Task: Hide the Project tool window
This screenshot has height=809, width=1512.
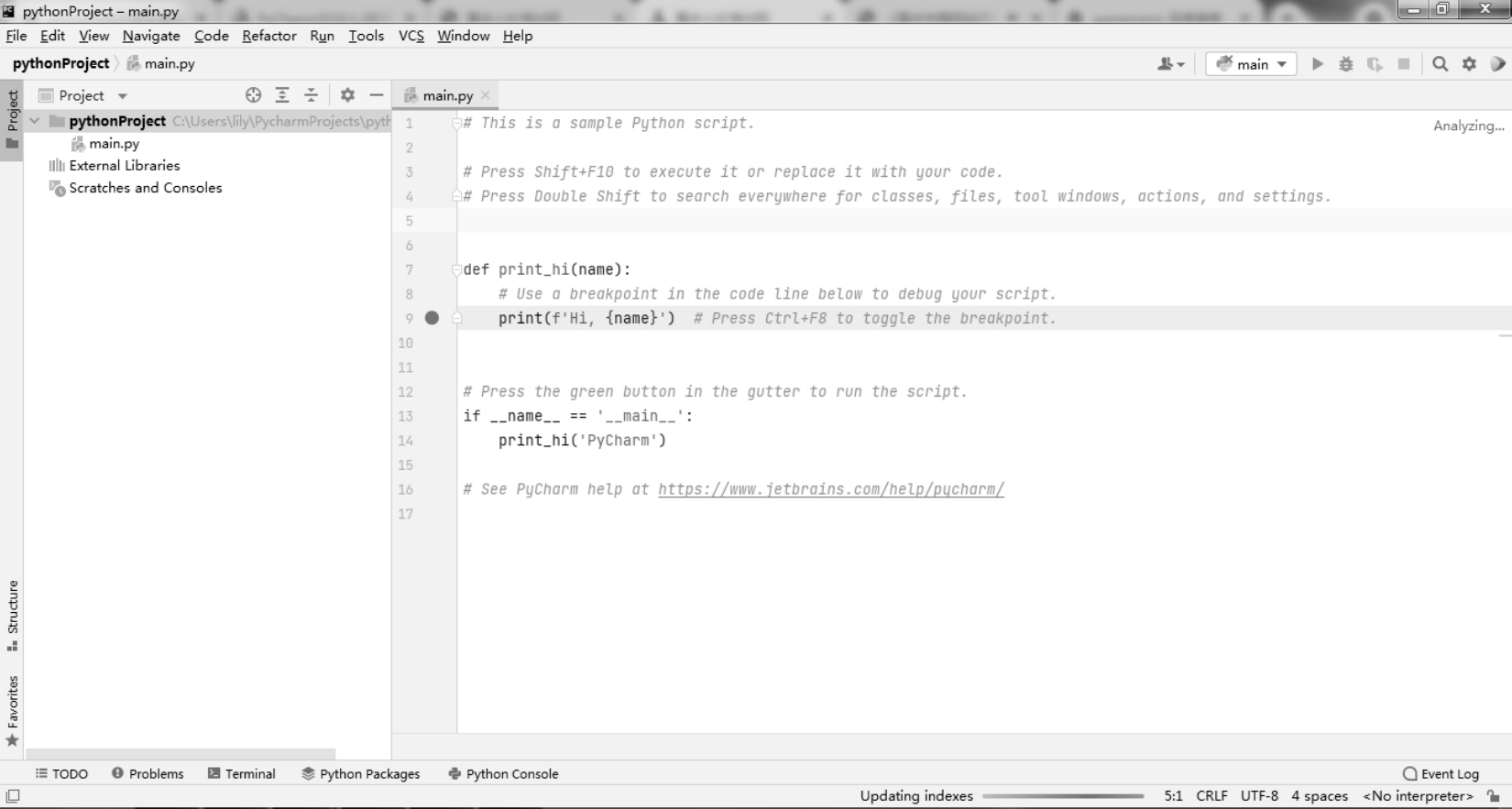Action: point(376,95)
